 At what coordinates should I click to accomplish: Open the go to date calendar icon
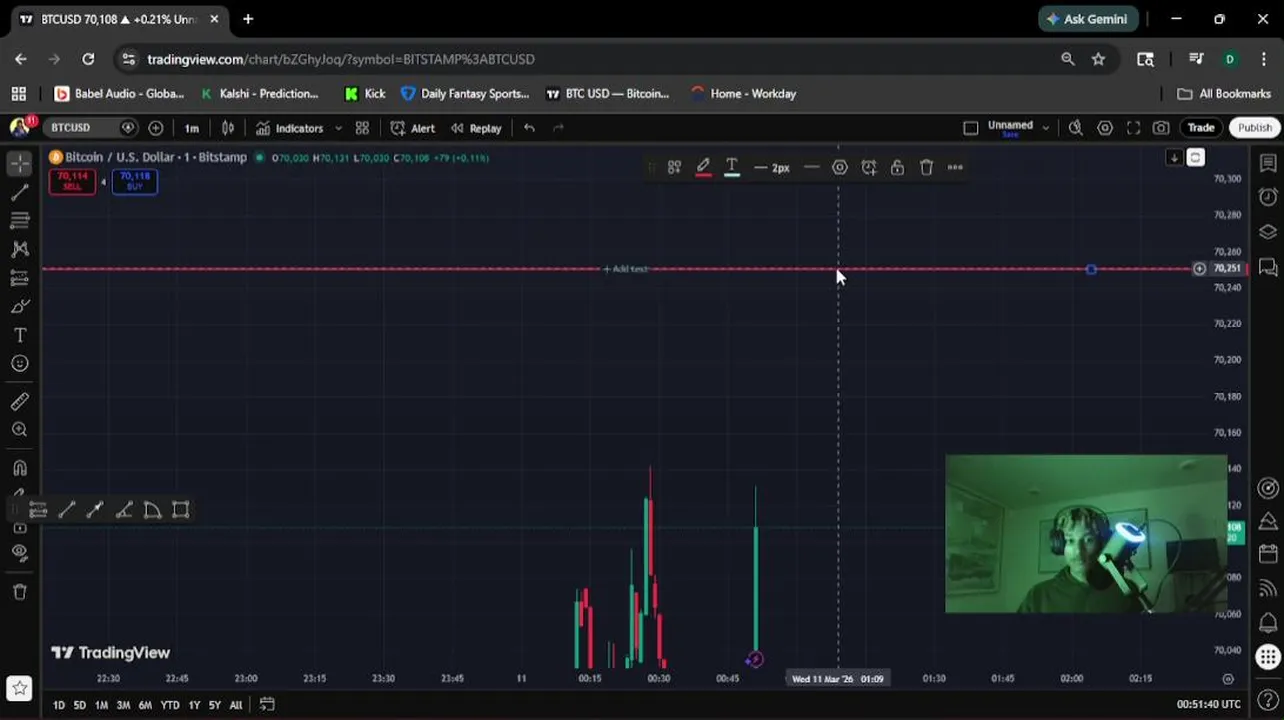point(267,704)
